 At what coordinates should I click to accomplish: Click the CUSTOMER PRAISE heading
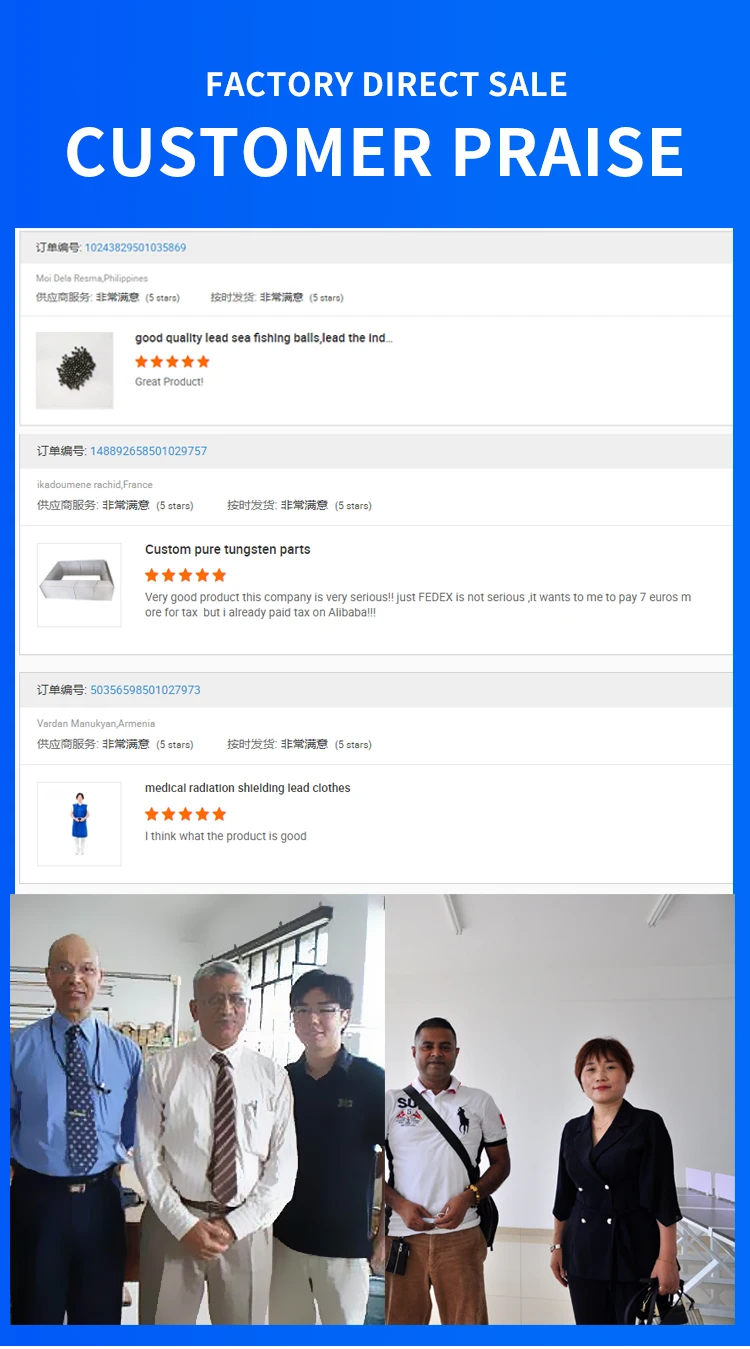point(375,152)
